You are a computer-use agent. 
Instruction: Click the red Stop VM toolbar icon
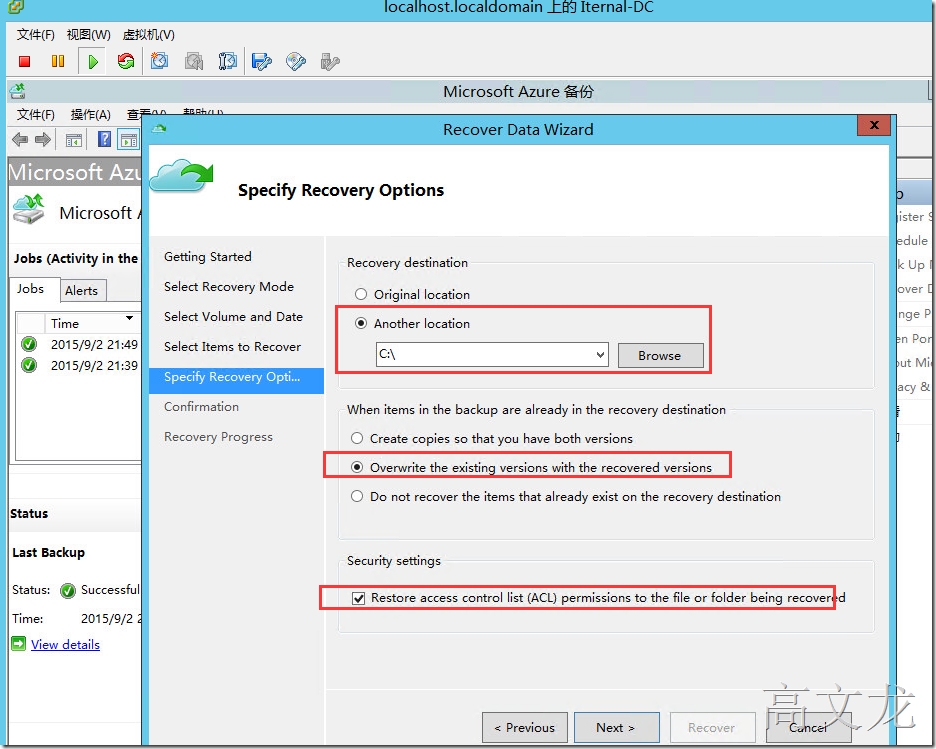click(x=24, y=61)
